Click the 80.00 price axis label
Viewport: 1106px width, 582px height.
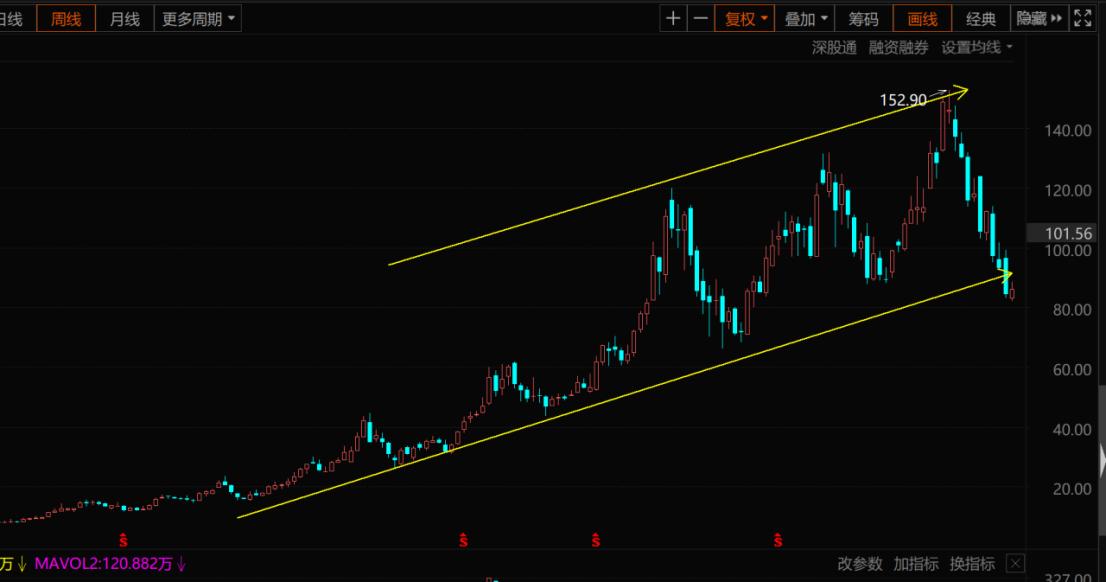click(1071, 310)
